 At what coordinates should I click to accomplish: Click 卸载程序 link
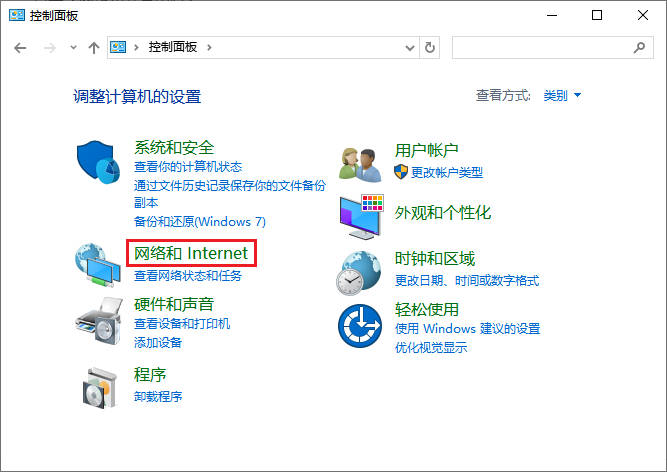tap(158, 396)
